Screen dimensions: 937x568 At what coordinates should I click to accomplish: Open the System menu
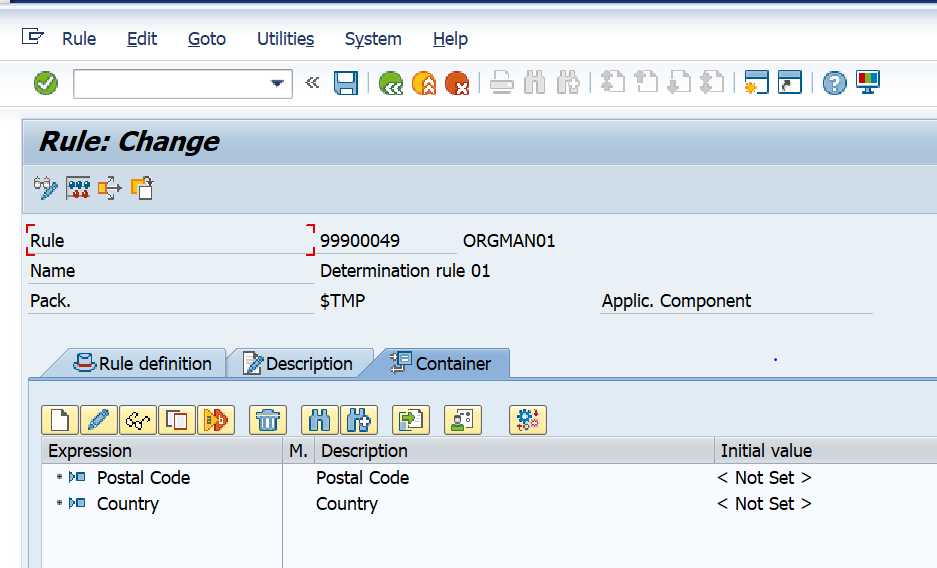pos(373,39)
